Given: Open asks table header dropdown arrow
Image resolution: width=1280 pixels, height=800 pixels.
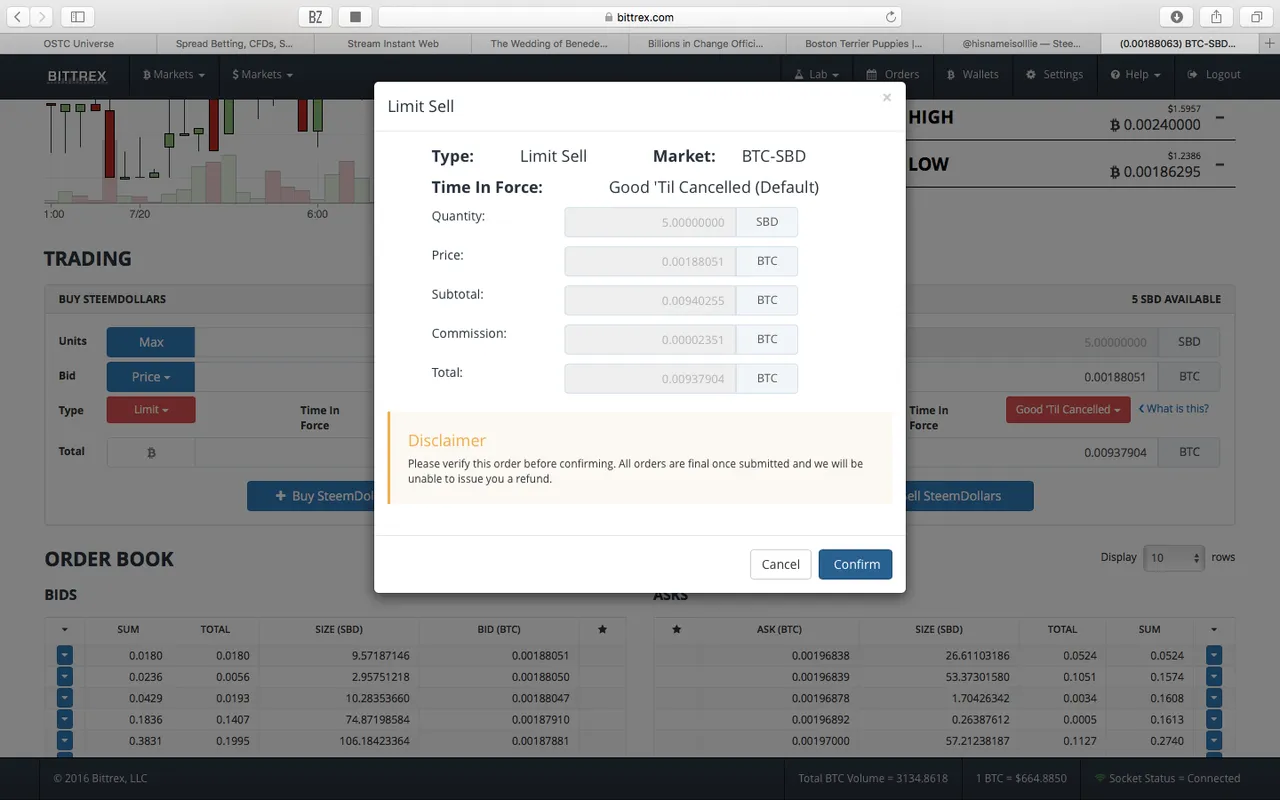Looking at the screenshot, I should tap(1214, 630).
